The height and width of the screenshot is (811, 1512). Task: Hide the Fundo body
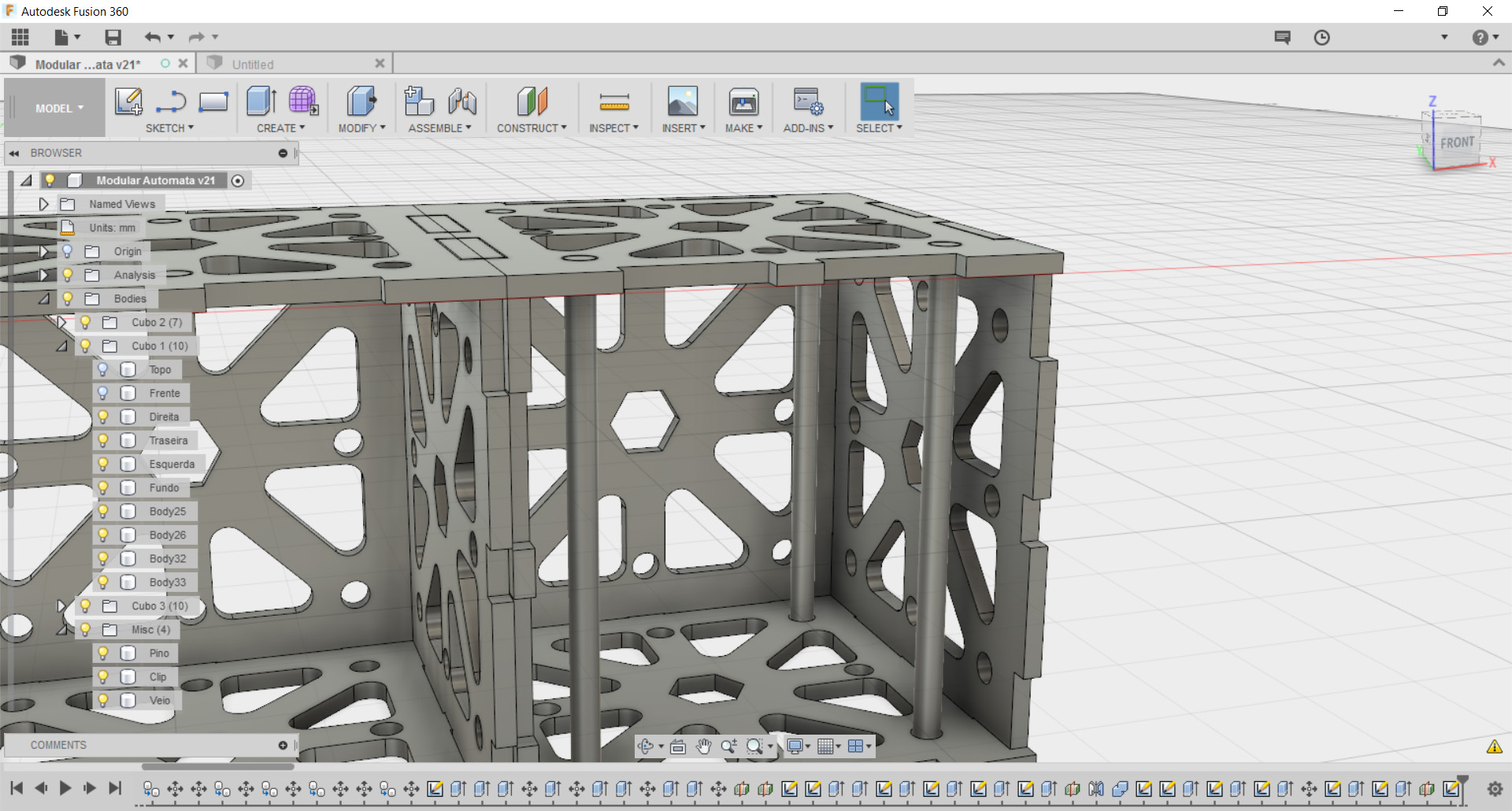pyautogui.click(x=103, y=487)
